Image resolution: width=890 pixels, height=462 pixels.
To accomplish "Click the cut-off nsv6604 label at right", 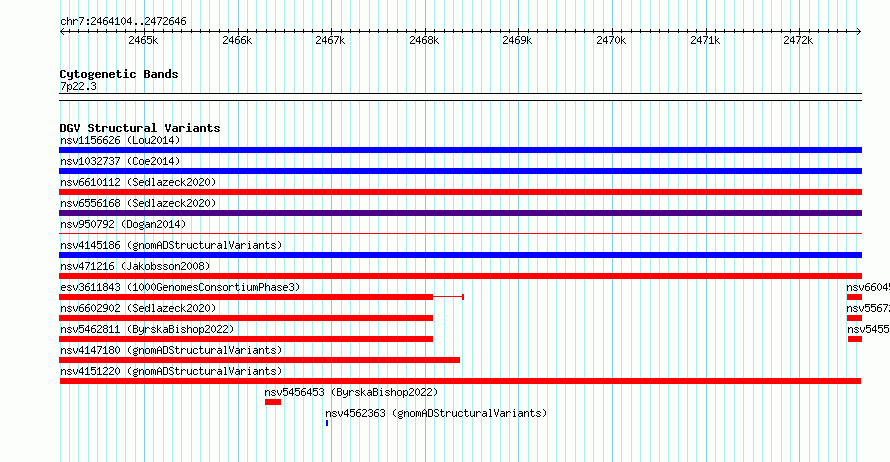I will (x=868, y=287).
